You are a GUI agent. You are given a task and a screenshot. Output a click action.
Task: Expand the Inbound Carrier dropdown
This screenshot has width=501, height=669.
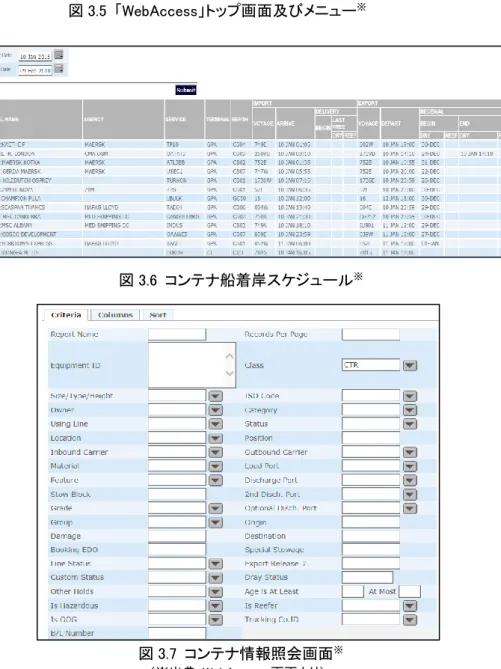point(216,452)
